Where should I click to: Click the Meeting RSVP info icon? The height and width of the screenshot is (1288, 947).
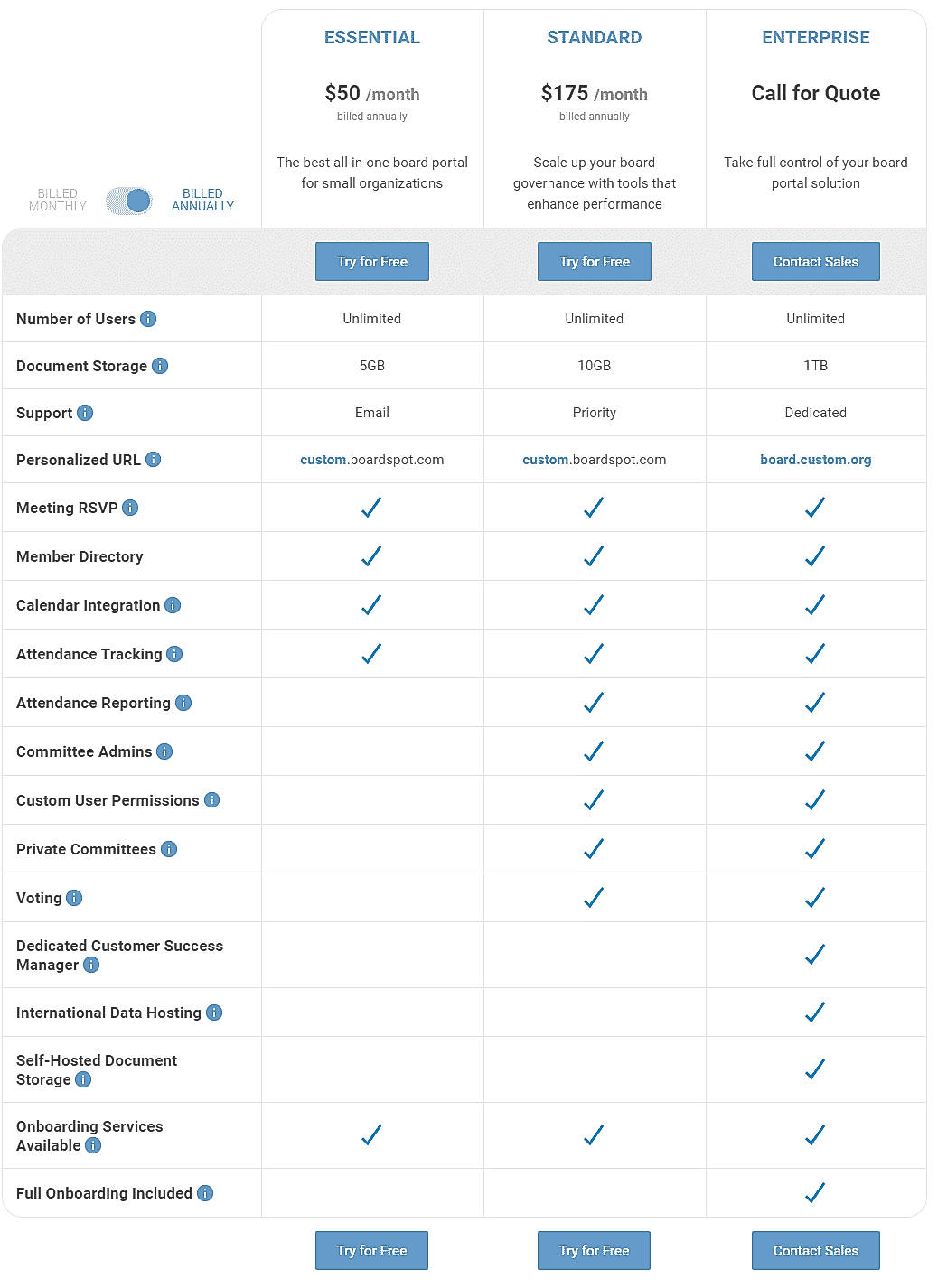click(130, 508)
